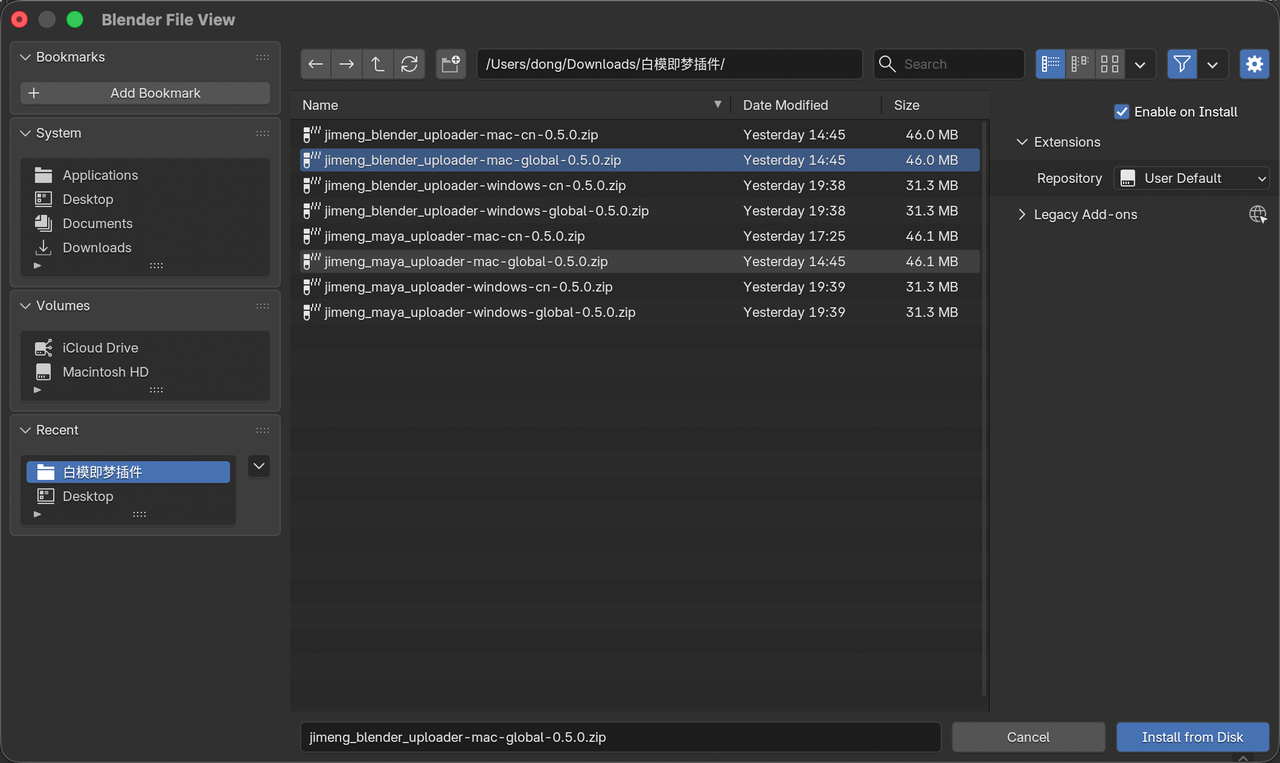The width and height of the screenshot is (1280, 763).
Task: Click the file list vertical scrollbar
Action: (x=986, y=410)
